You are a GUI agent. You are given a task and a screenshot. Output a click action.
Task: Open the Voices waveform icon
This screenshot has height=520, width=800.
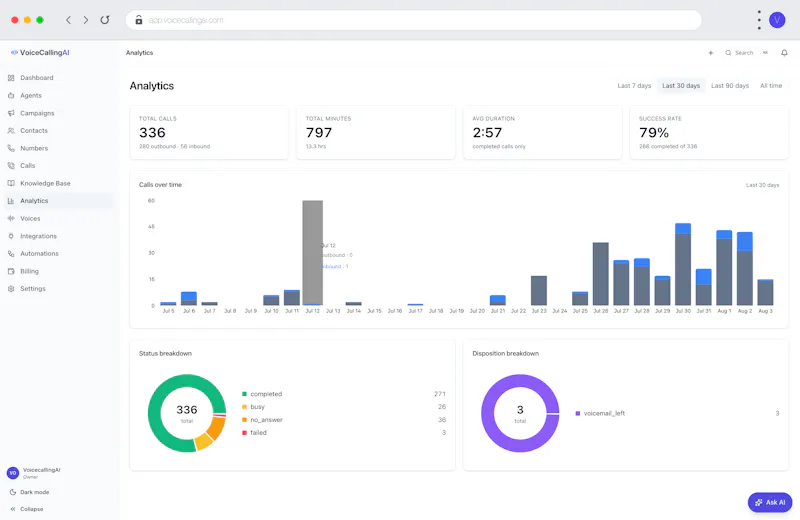click(x=11, y=218)
